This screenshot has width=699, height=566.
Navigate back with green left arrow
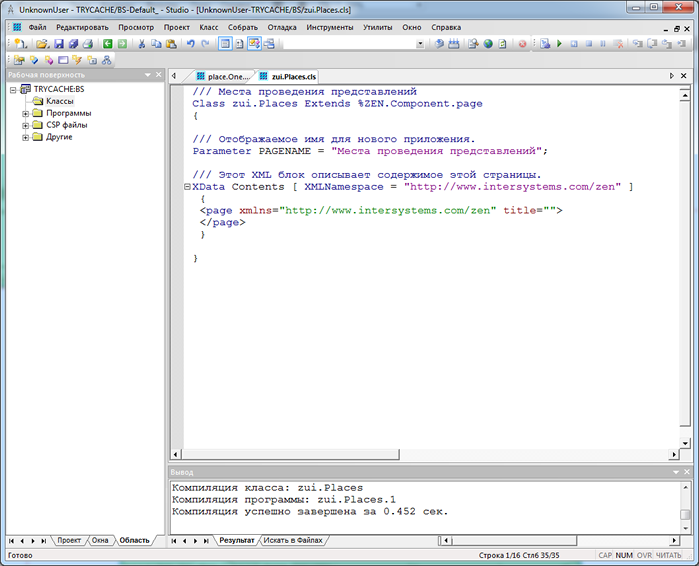[x=107, y=44]
